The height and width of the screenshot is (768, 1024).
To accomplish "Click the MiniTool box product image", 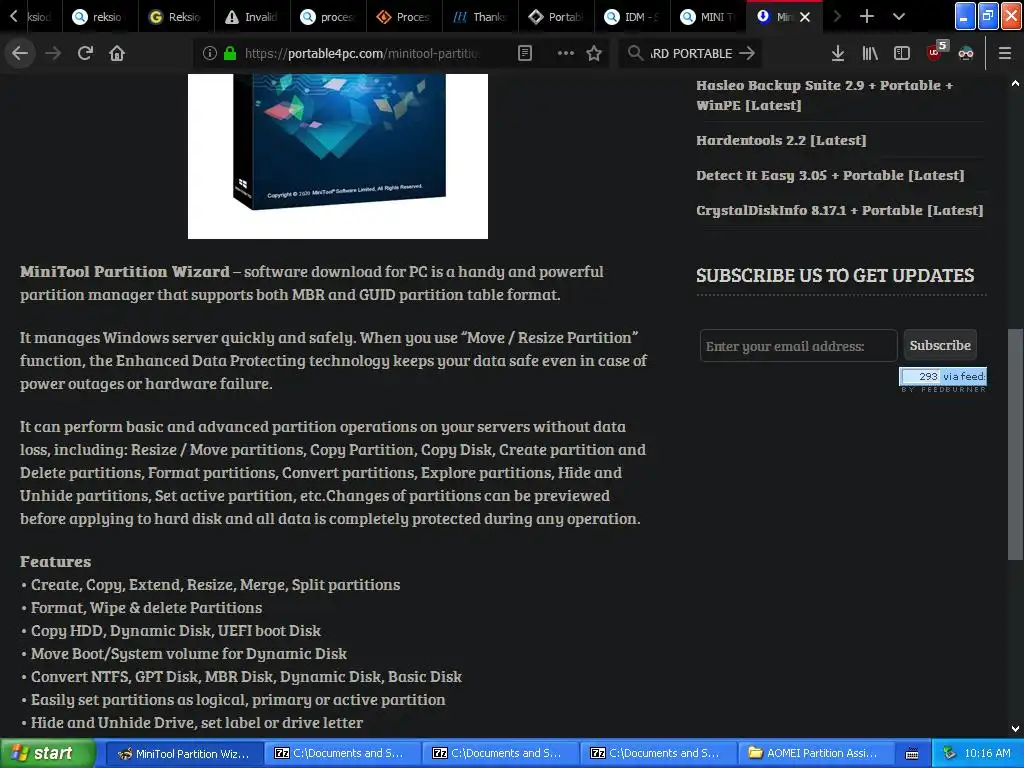I will pos(338,156).
